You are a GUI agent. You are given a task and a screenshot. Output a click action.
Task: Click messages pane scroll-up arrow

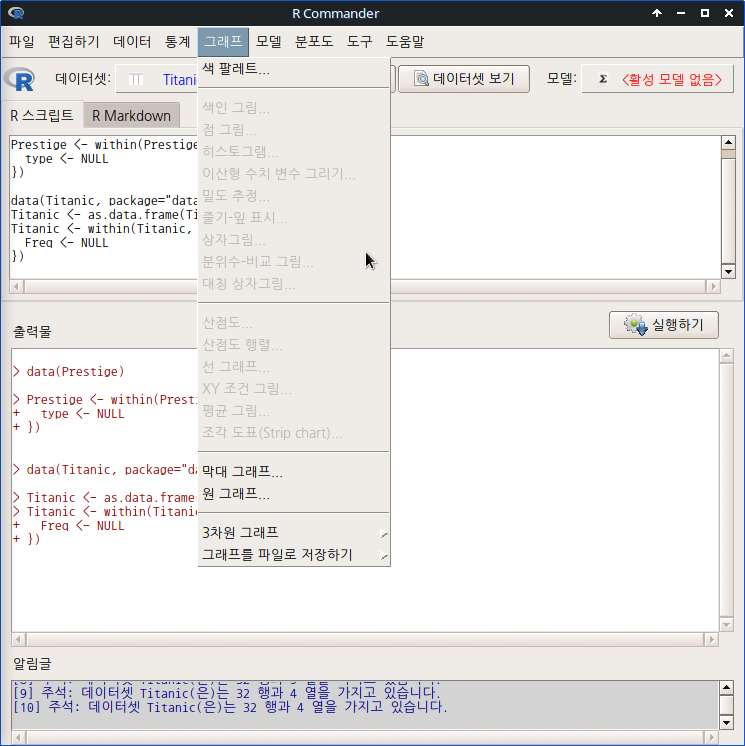pyautogui.click(x=726, y=687)
